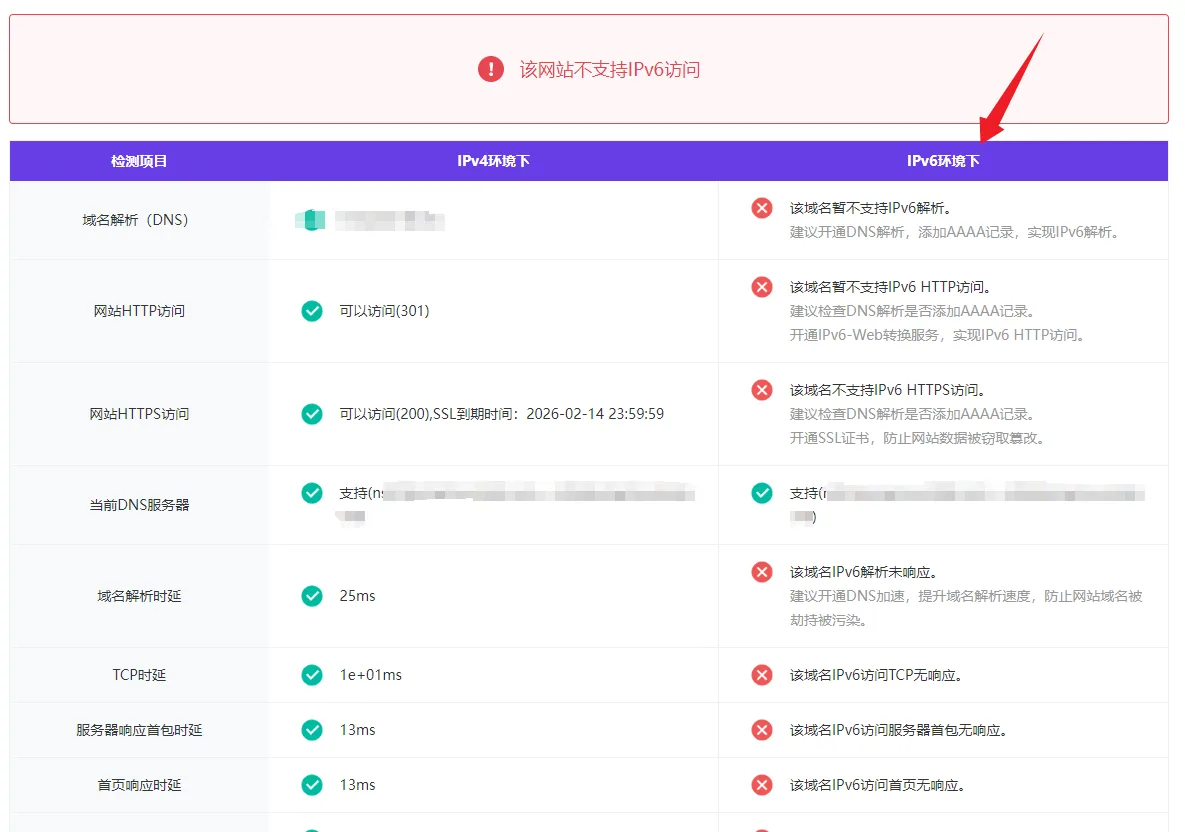This screenshot has width=1185, height=832.
Task: Click green check icon beside 1e+01ms
Action: point(311,675)
